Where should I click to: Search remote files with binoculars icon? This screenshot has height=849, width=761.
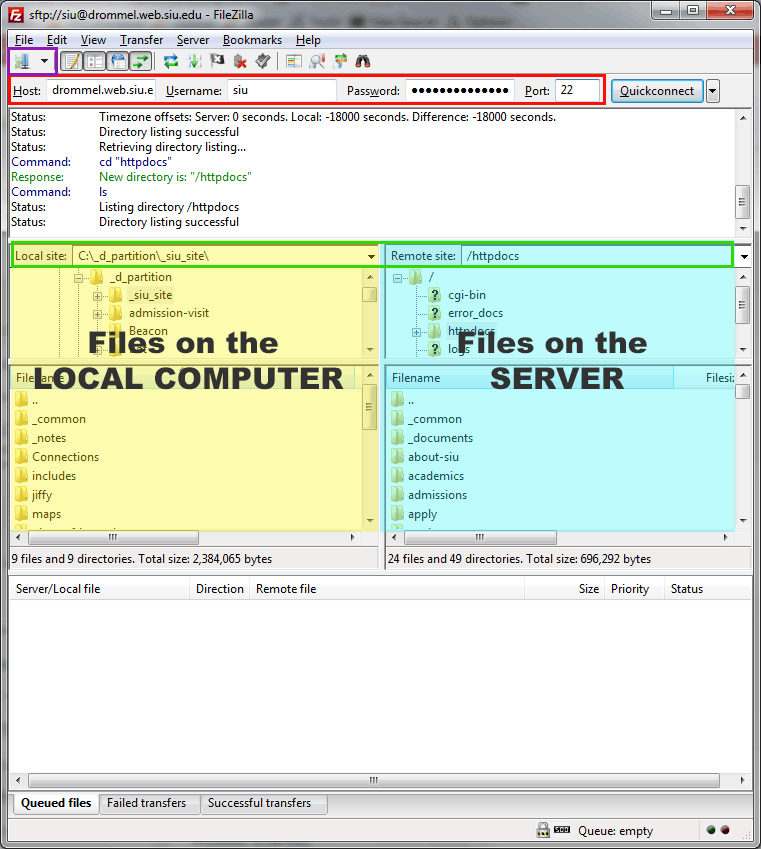(x=363, y=61)
